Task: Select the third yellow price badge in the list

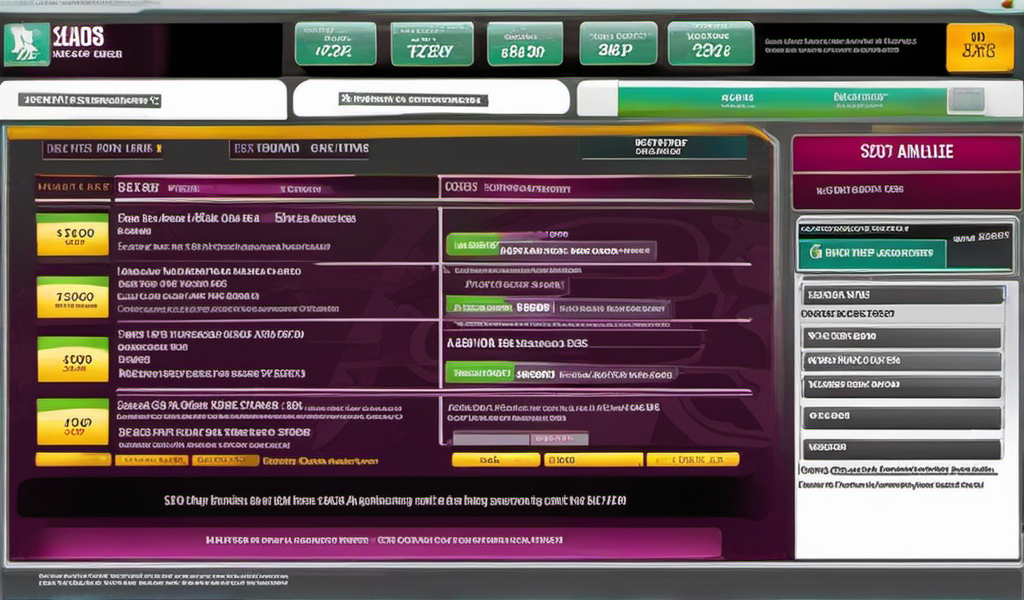Action: click(72, 358)
